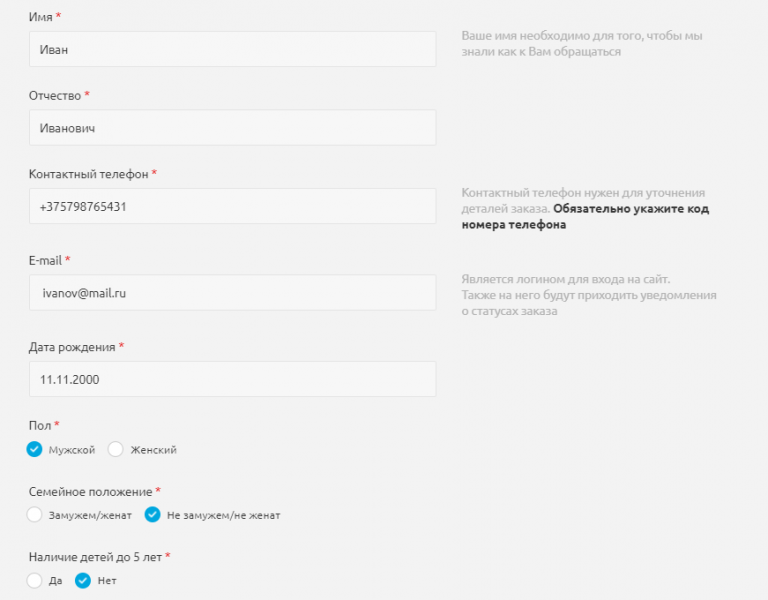This screenshot has width=768, height=600.
Task: Click the Дата рождения field label
Action: point(72,347)
